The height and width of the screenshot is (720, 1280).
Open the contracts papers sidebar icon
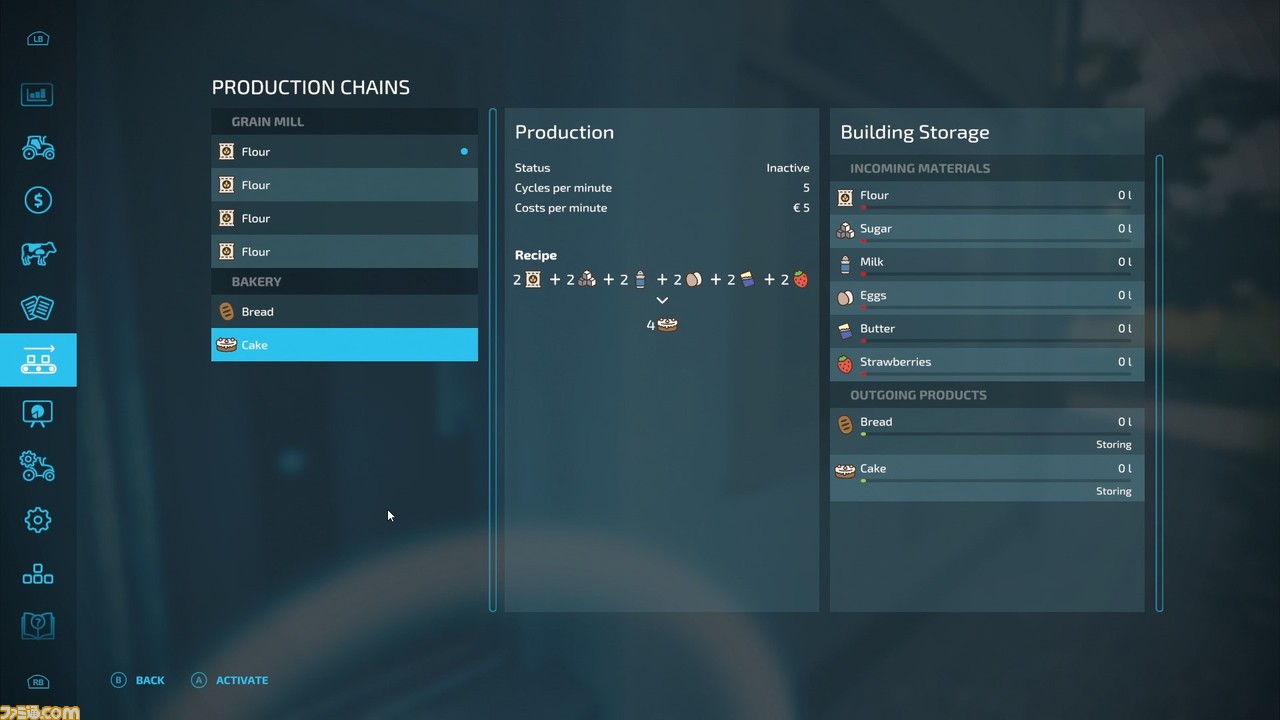[x=38, y=307]
